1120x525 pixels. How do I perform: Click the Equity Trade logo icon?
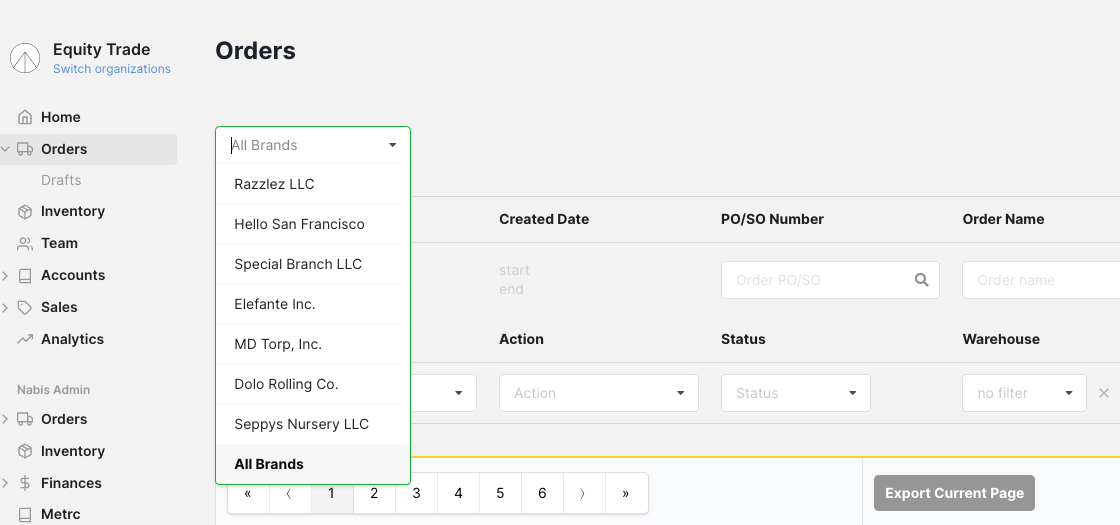tap(25, 58)
